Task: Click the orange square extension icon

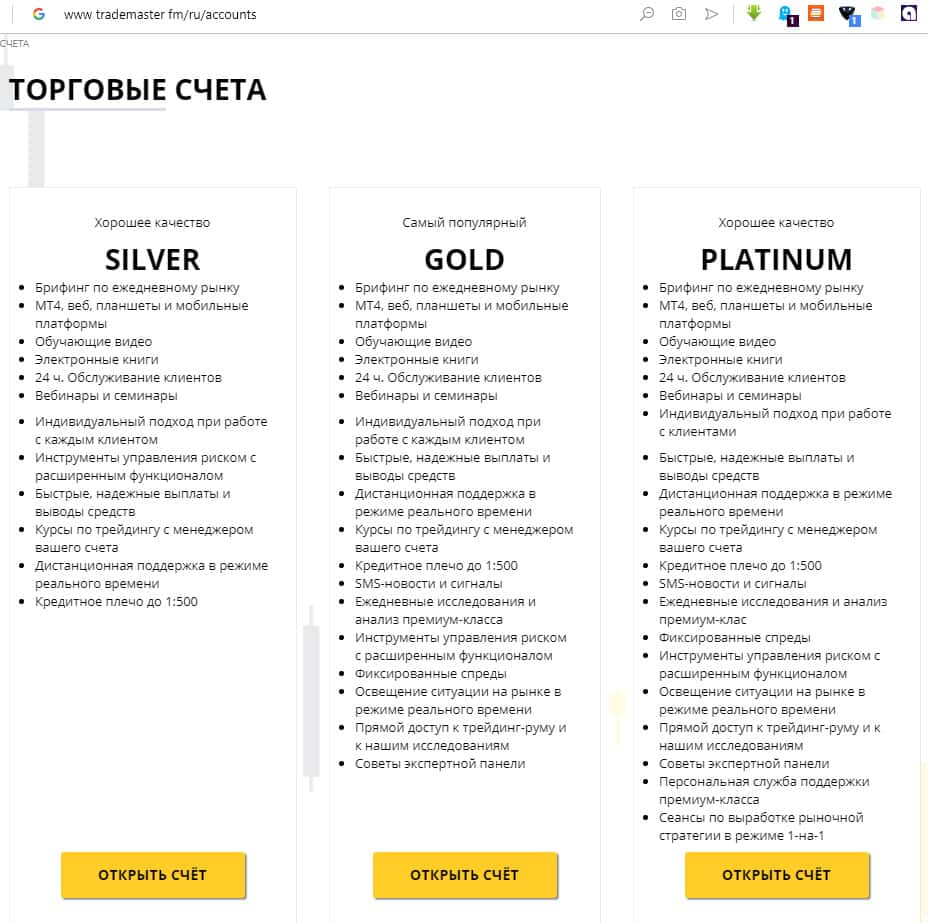Action: point(816,14)
